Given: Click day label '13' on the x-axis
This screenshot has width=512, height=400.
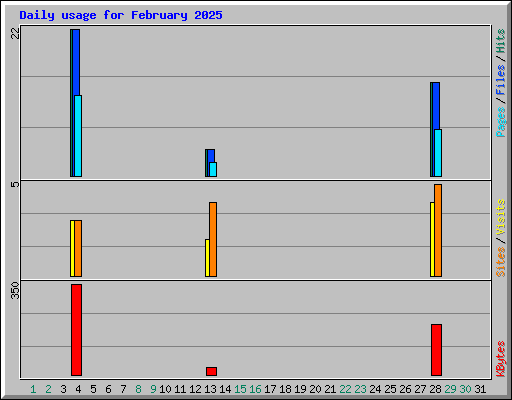Looking at the screenshot, I should (210, 389).
